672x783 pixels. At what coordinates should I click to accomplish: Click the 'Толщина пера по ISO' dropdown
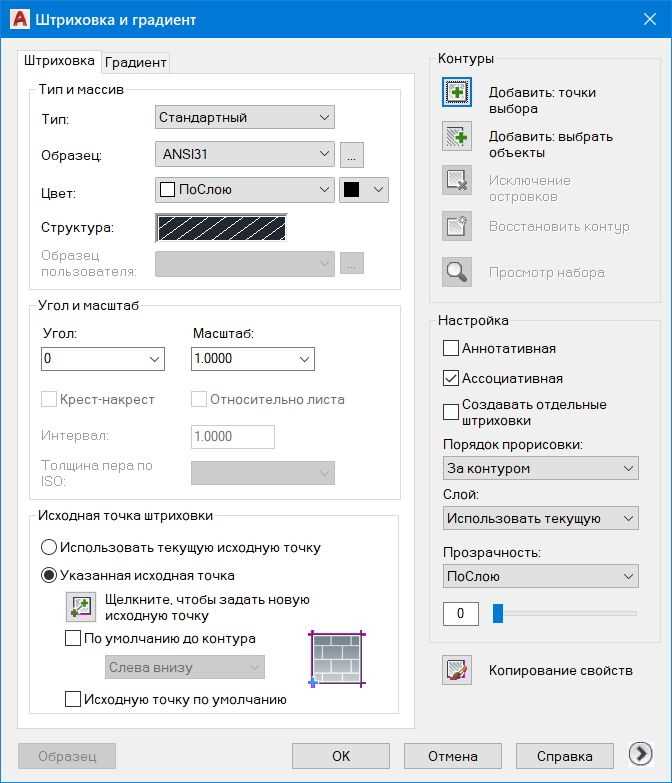click(263, 472)
